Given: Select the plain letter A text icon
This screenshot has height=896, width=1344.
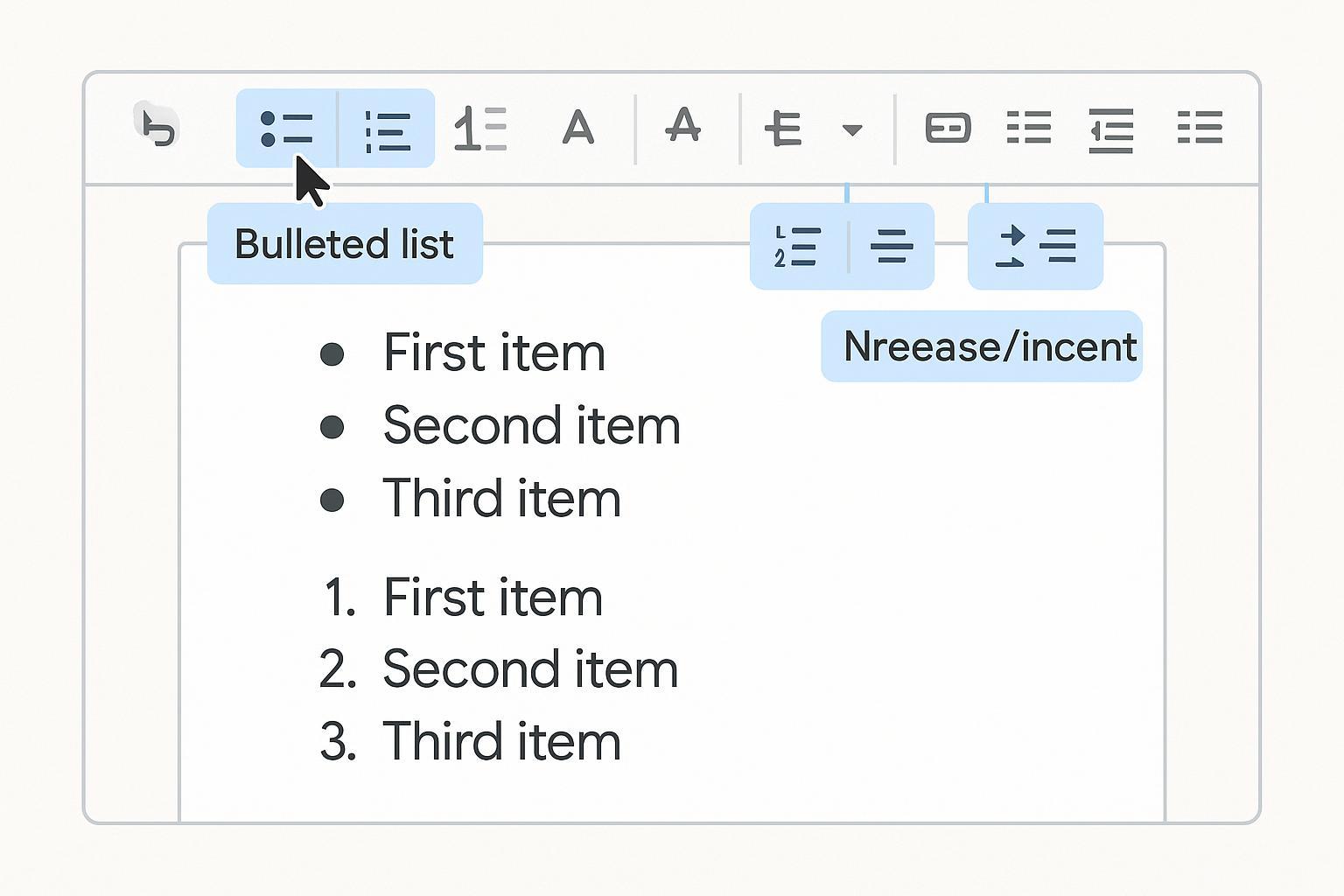Looking at the screenshot, I should tap(577, 128).
